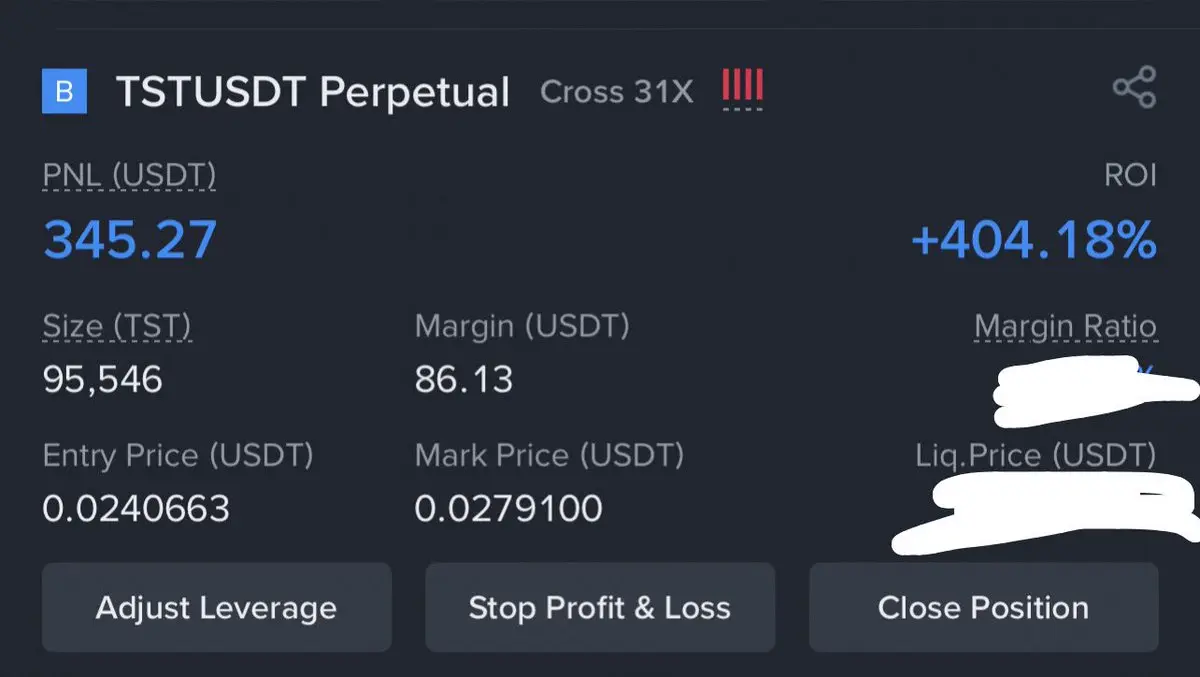Tap the ROI value +404.18%
The height and width of the screenshot is (677, 1200).
click(x=1034, y=240)
